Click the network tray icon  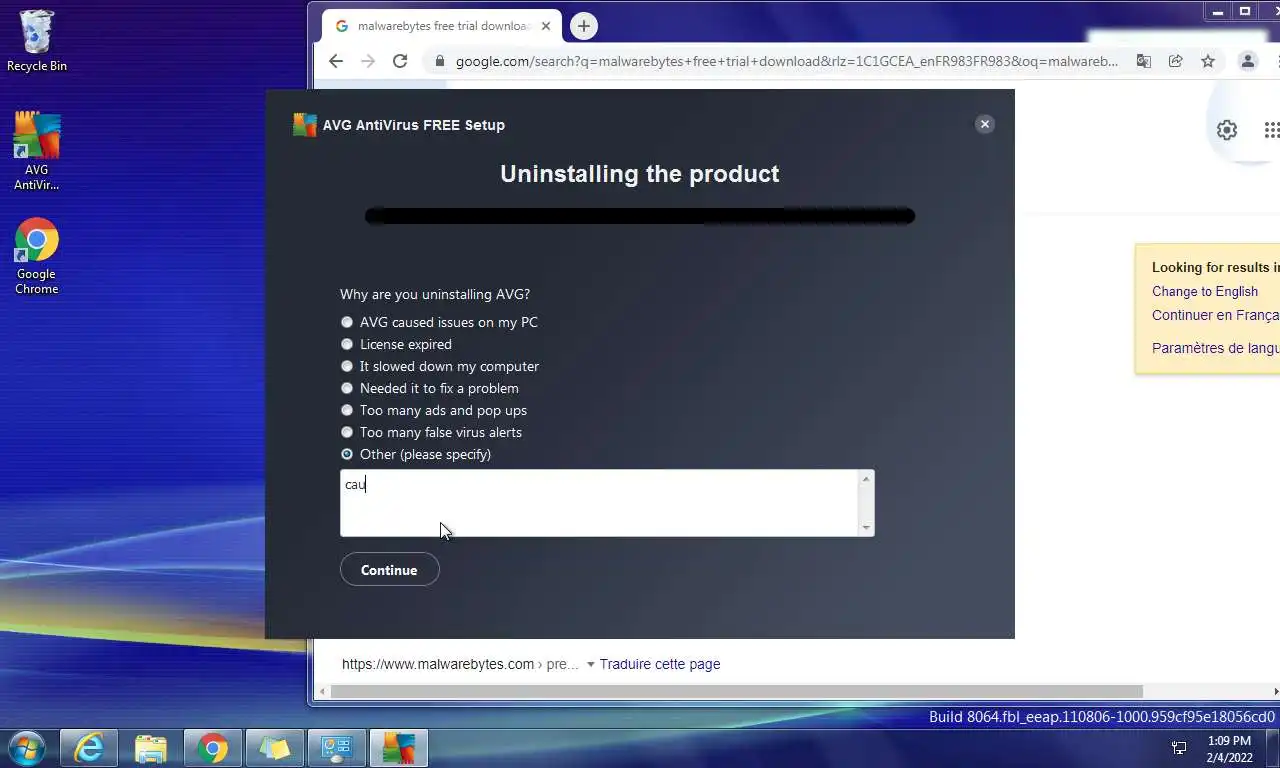click(1179, 748)
